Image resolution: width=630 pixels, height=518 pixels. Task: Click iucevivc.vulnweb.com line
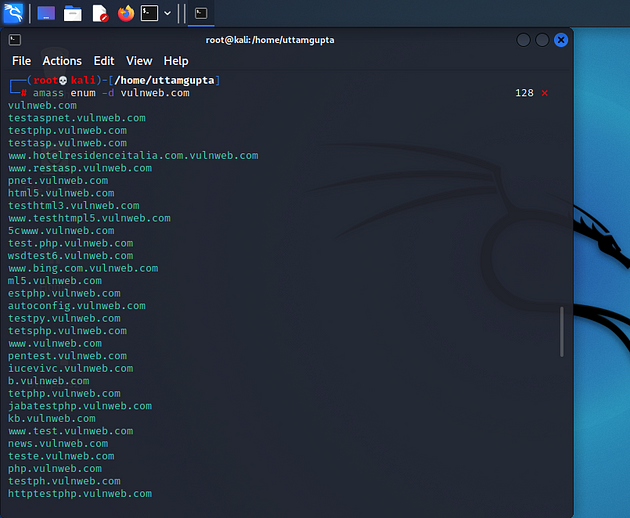click(x=70, y=368)
